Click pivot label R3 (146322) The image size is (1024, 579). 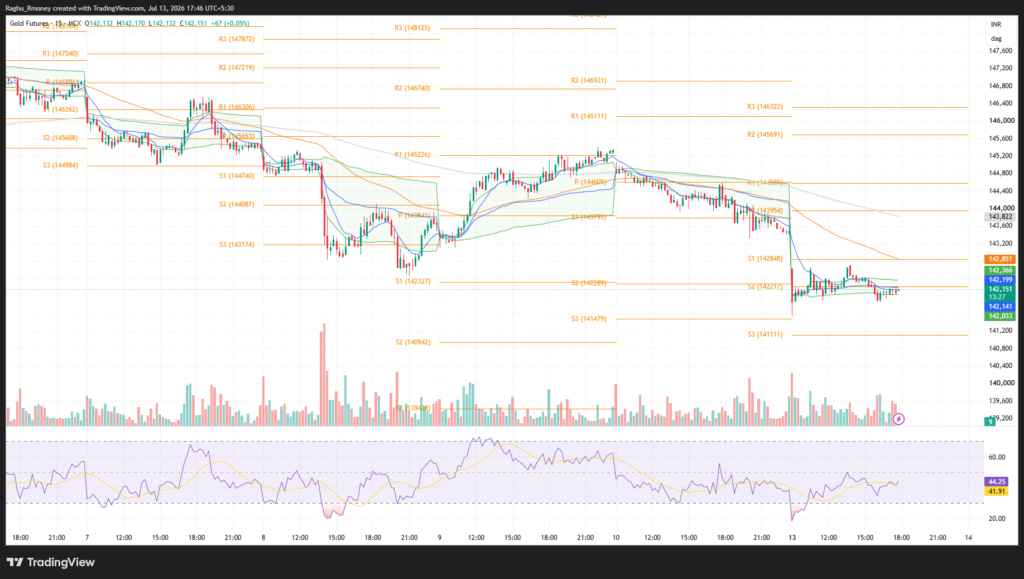pyautogui.click(x=765, y=106)
